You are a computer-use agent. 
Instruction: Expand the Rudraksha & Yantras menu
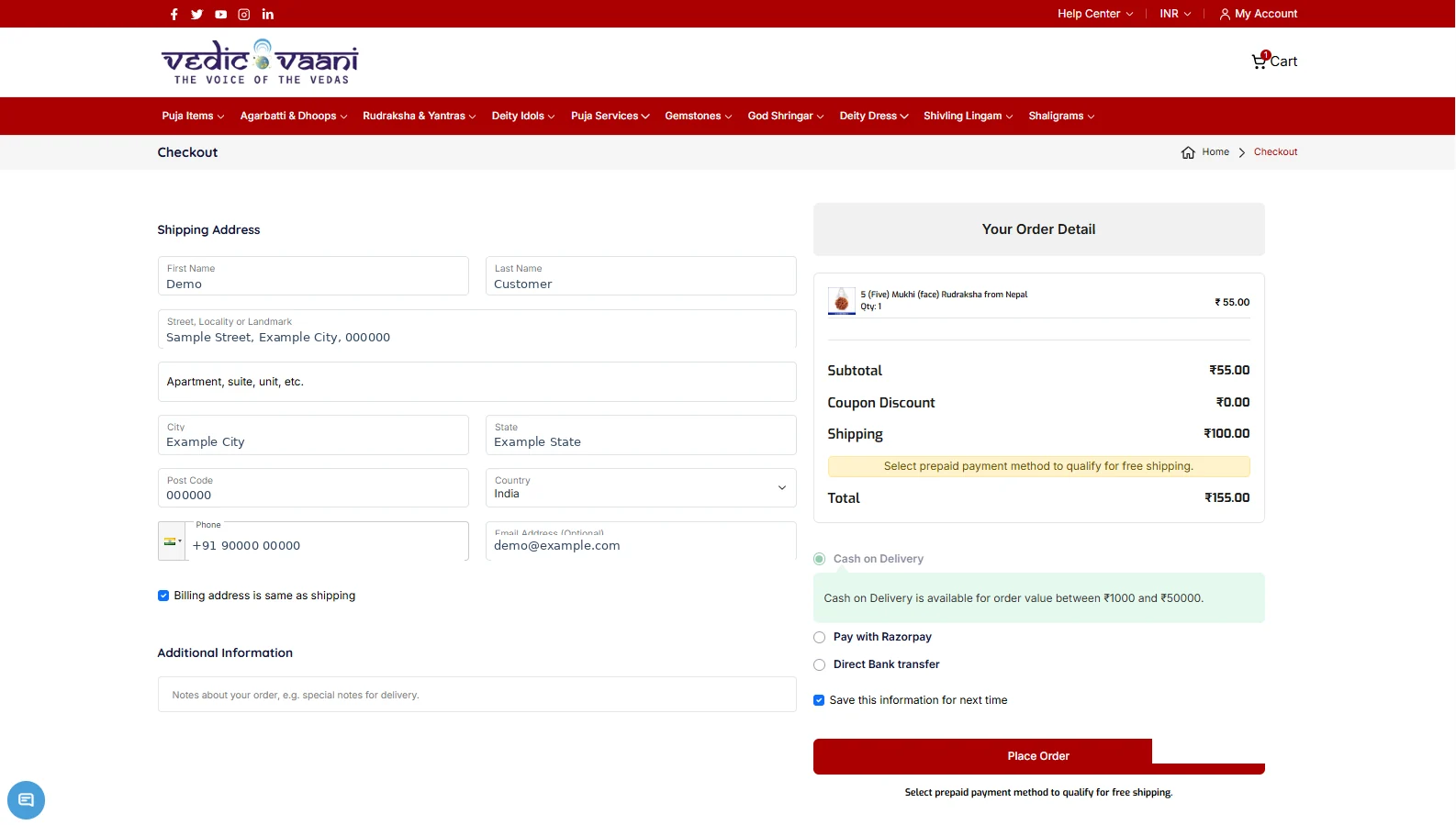coord(420,116)
